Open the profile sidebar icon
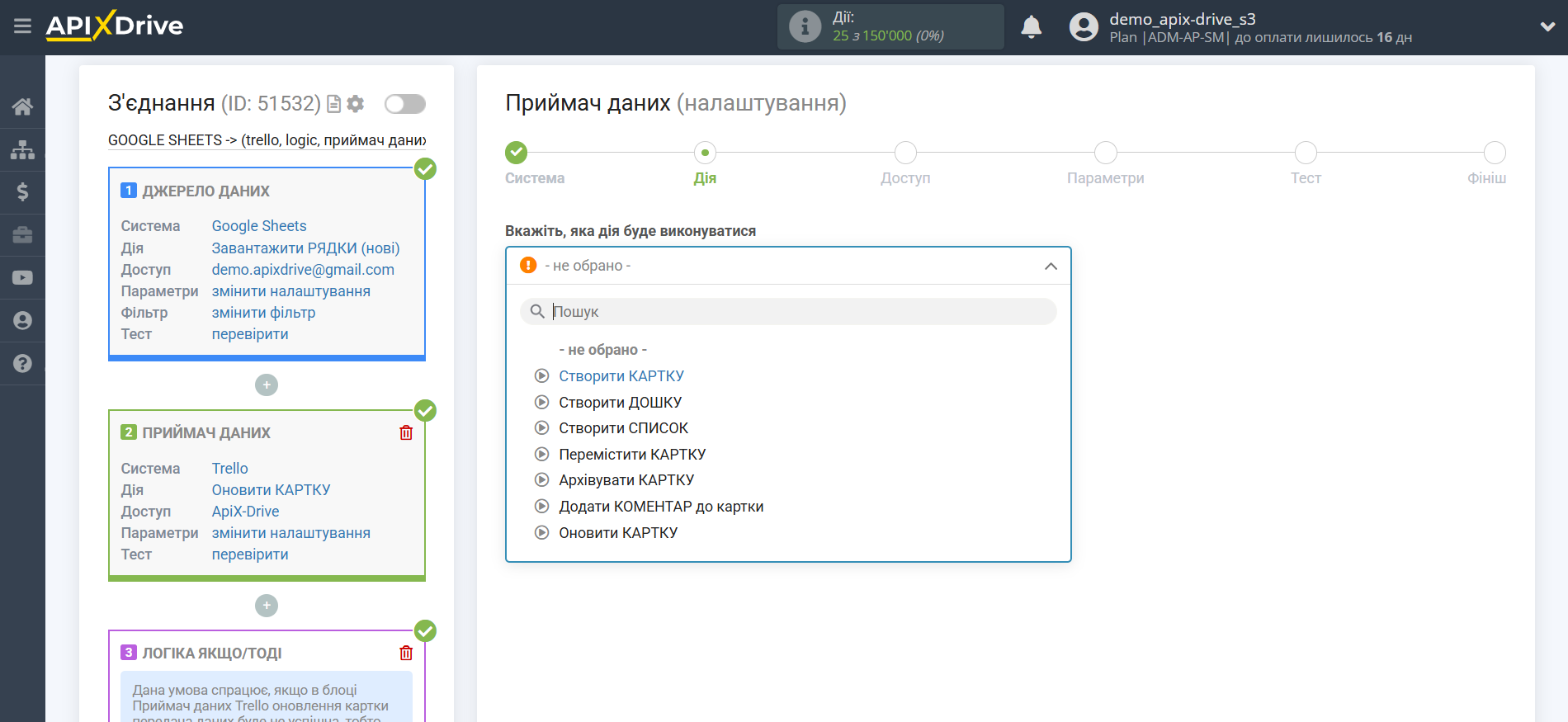Screen dimensions: 1568x722 [22, 321]
